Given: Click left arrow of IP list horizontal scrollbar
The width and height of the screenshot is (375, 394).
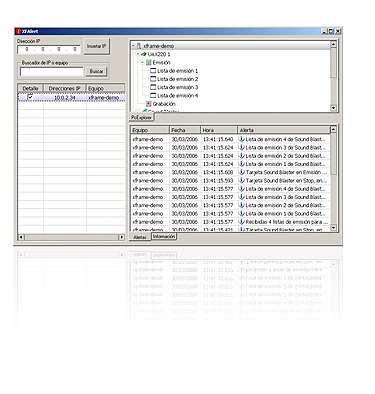Looking at the screenshot, I should pyautogui.click(x=21, y=237).
